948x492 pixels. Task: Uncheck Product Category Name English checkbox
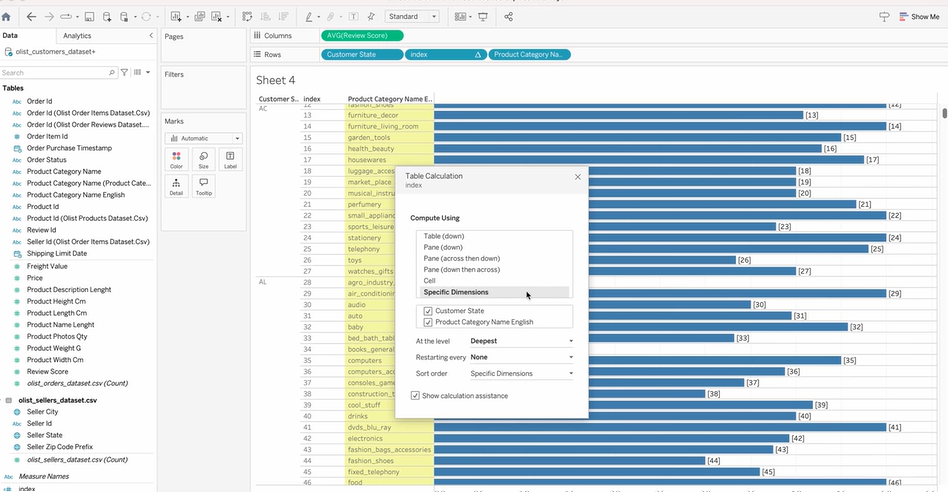(429, 322)
